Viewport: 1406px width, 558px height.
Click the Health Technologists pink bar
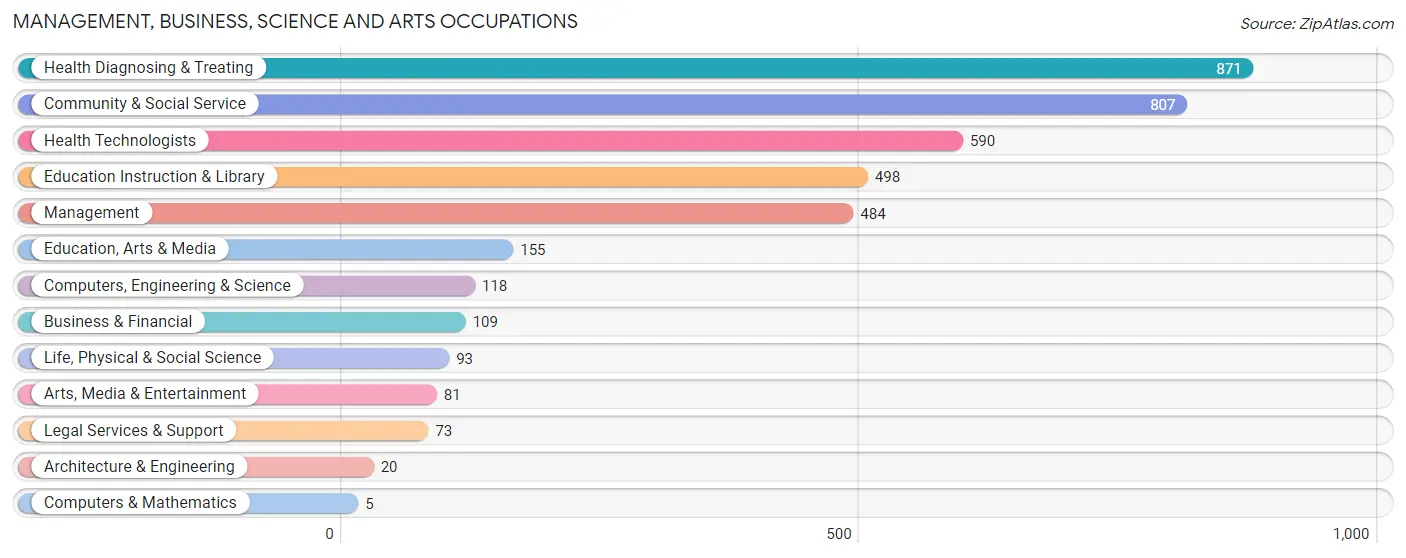pos(490,141)
